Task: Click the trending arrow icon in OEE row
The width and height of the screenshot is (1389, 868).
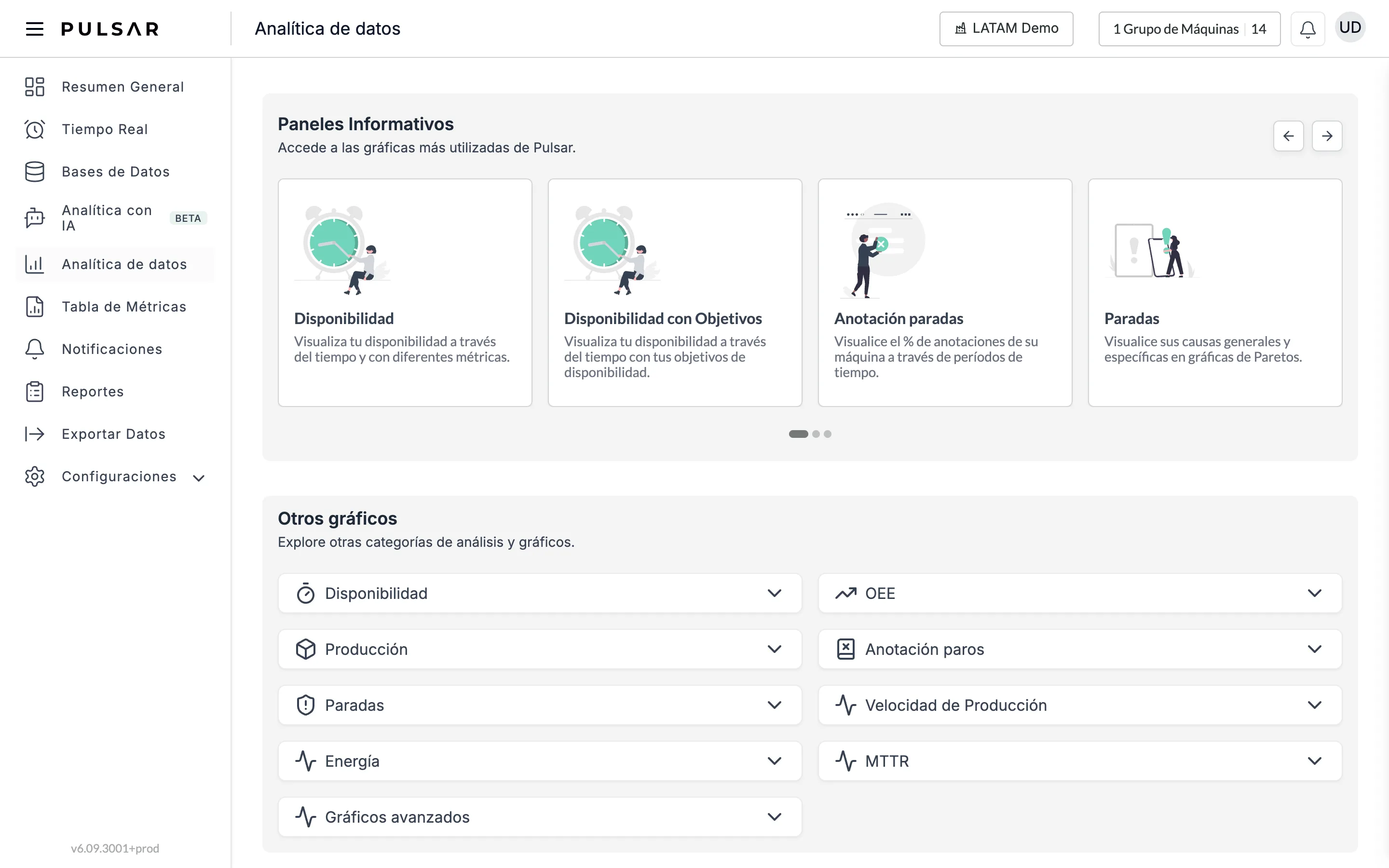Action: click(x=845, y=593)
